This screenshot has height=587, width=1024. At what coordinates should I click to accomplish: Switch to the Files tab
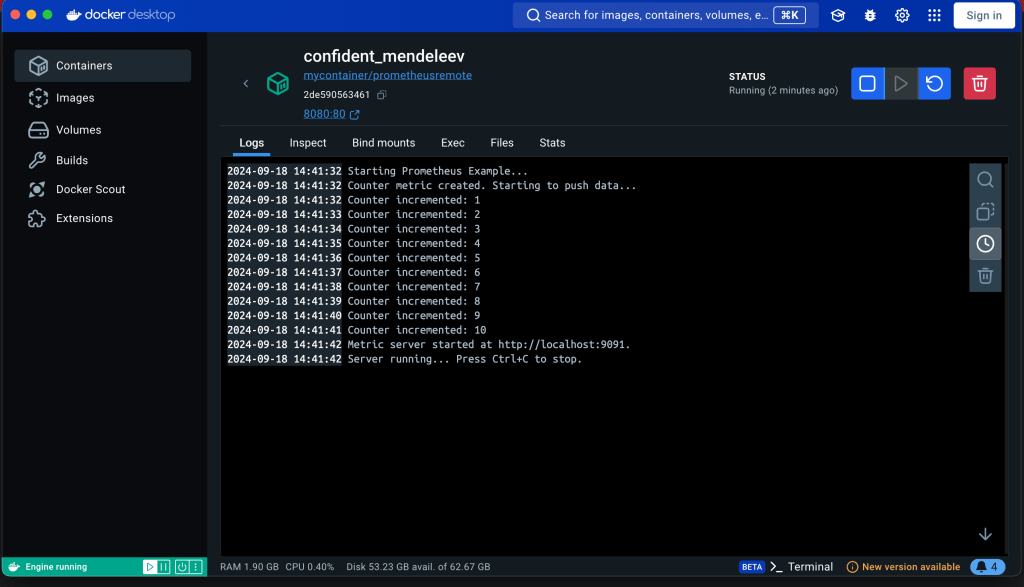point(502,143)
